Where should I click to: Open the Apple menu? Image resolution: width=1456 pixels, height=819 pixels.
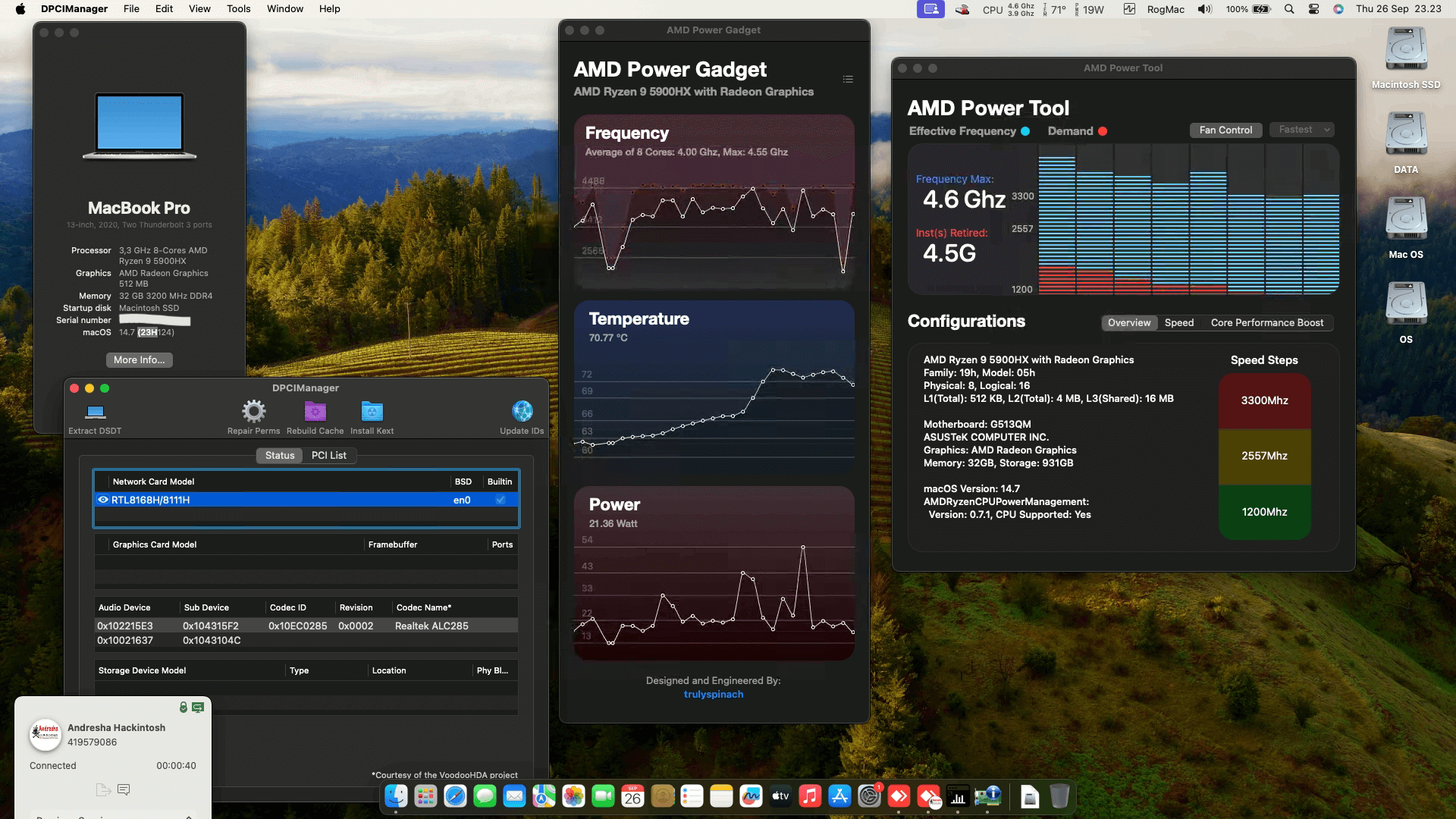point(20,9)
